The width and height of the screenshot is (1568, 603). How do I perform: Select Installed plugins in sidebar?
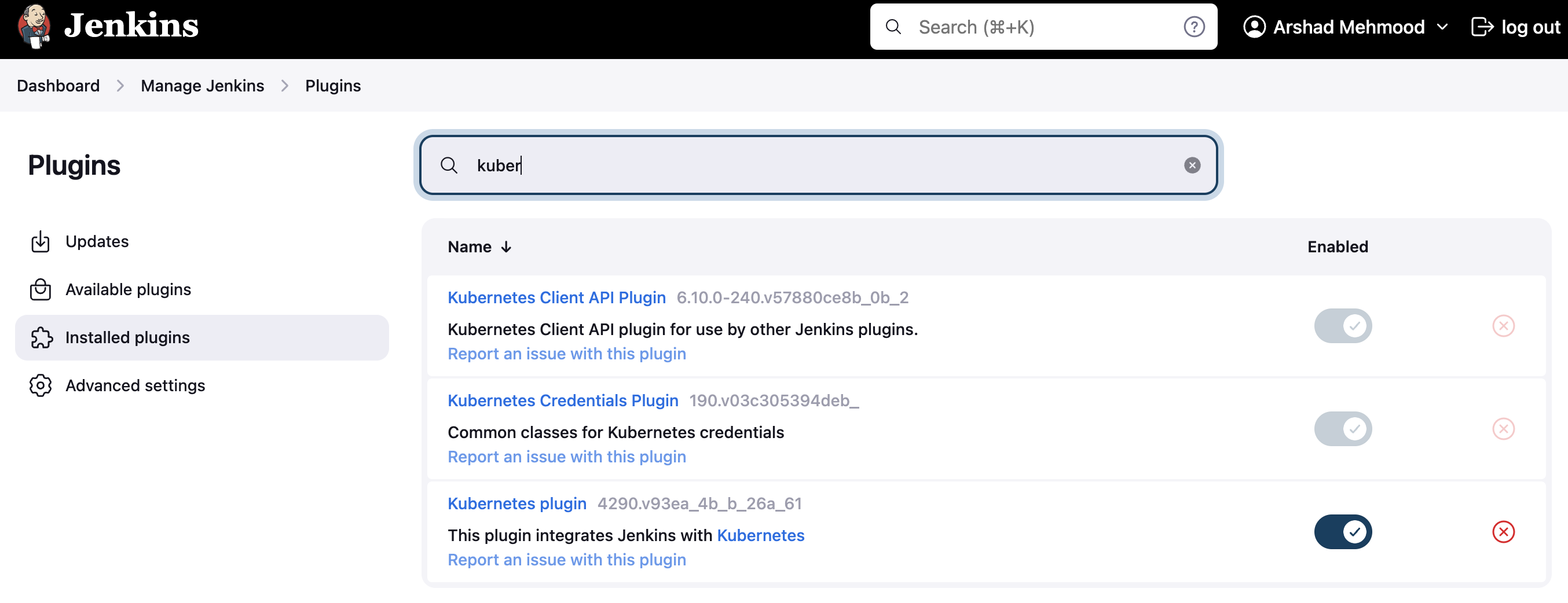point(202,338)
